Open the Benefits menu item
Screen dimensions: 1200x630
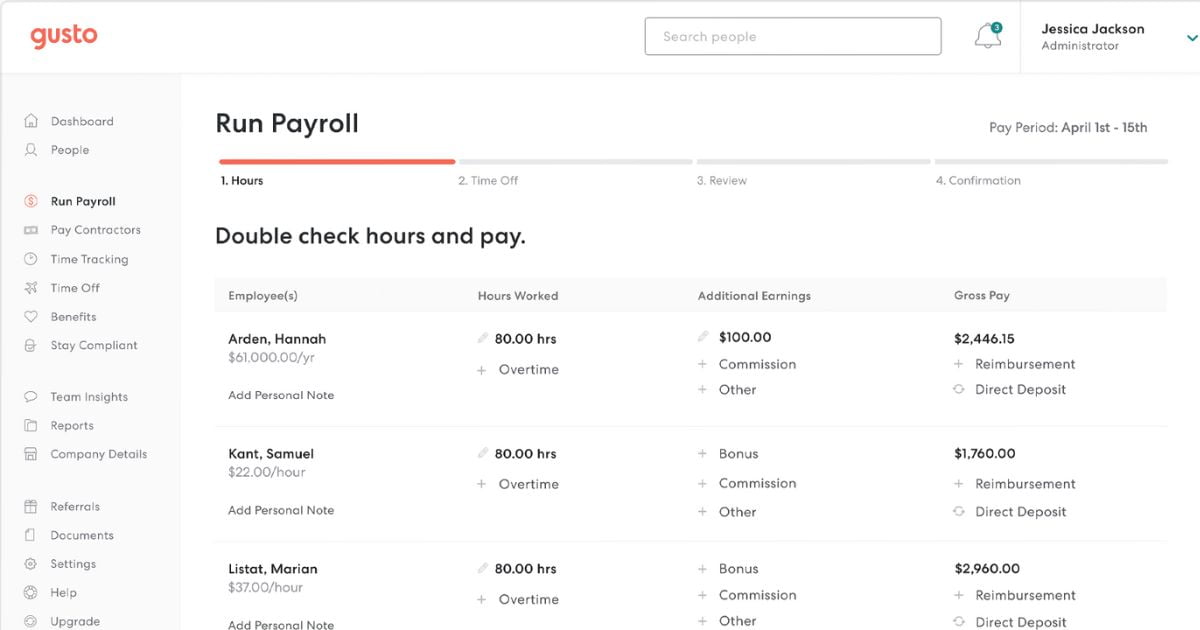coord(73,317)
